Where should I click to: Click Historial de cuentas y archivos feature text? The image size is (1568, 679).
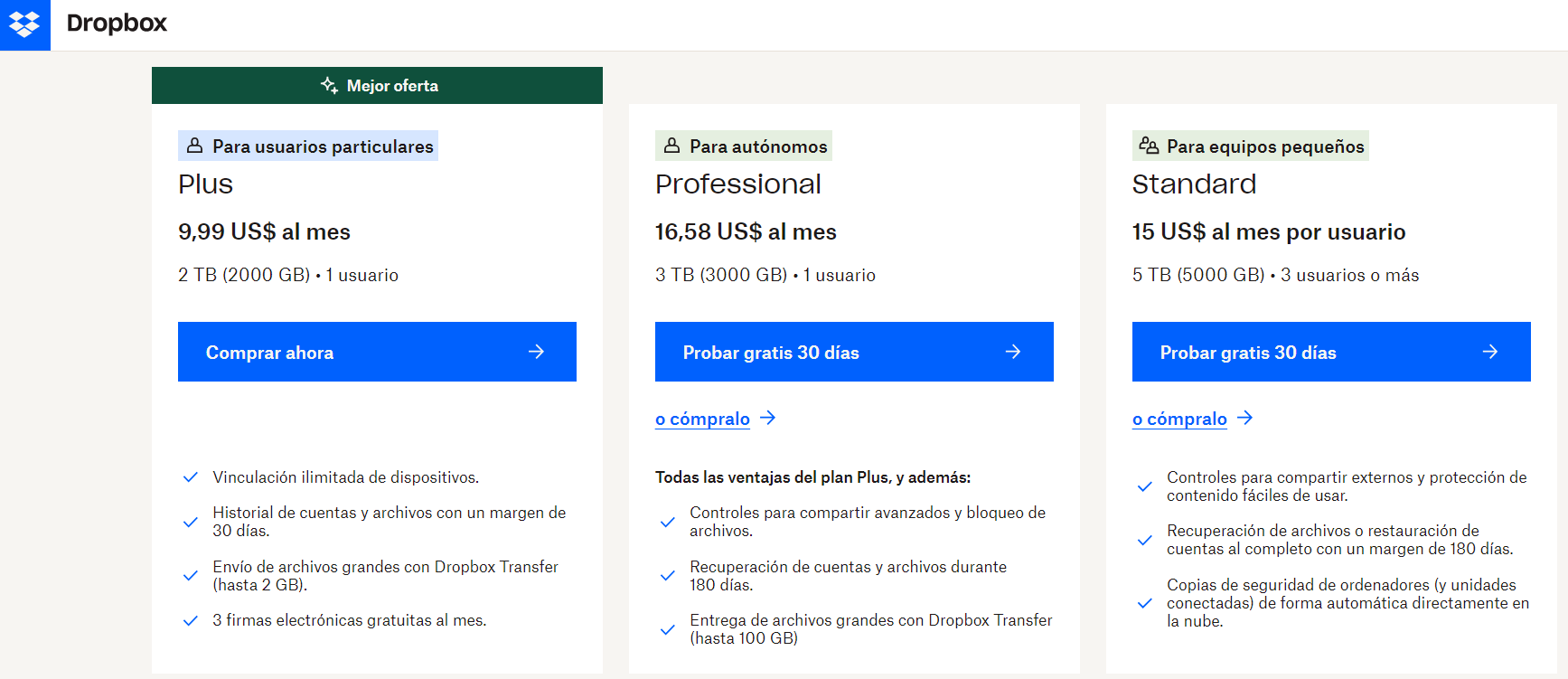coord(390,522)
